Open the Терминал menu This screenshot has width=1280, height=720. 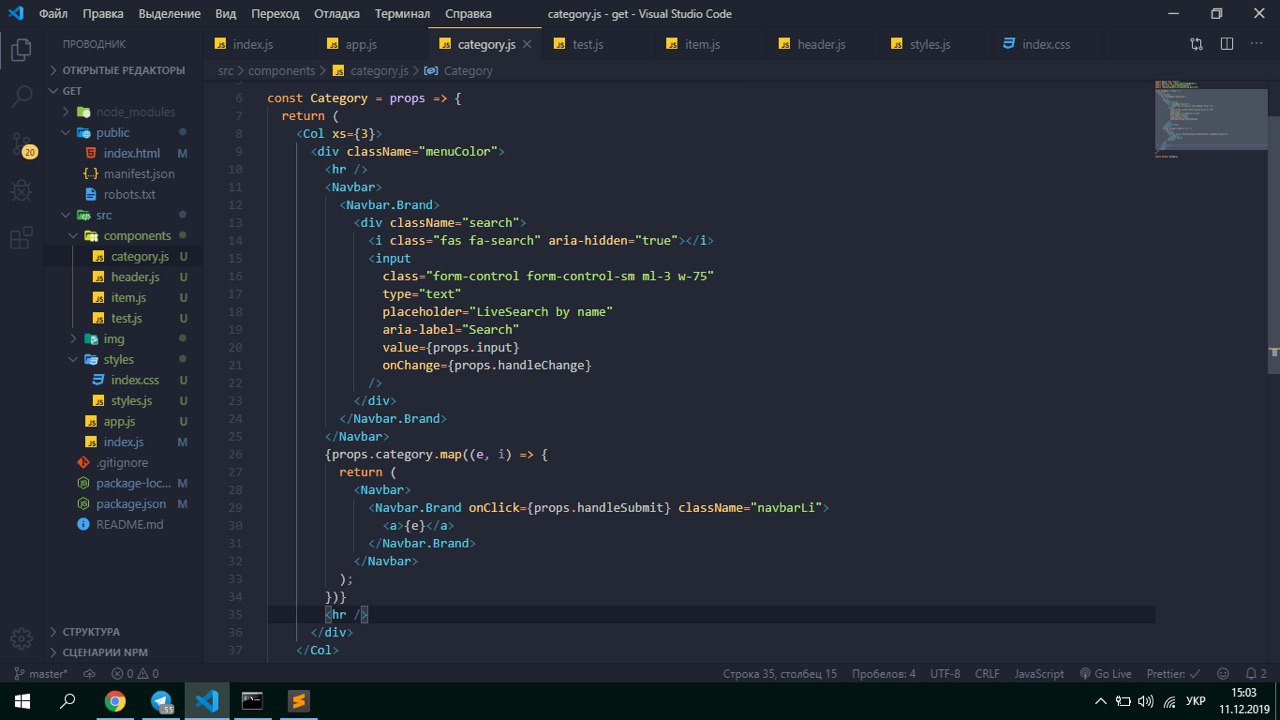402,14
